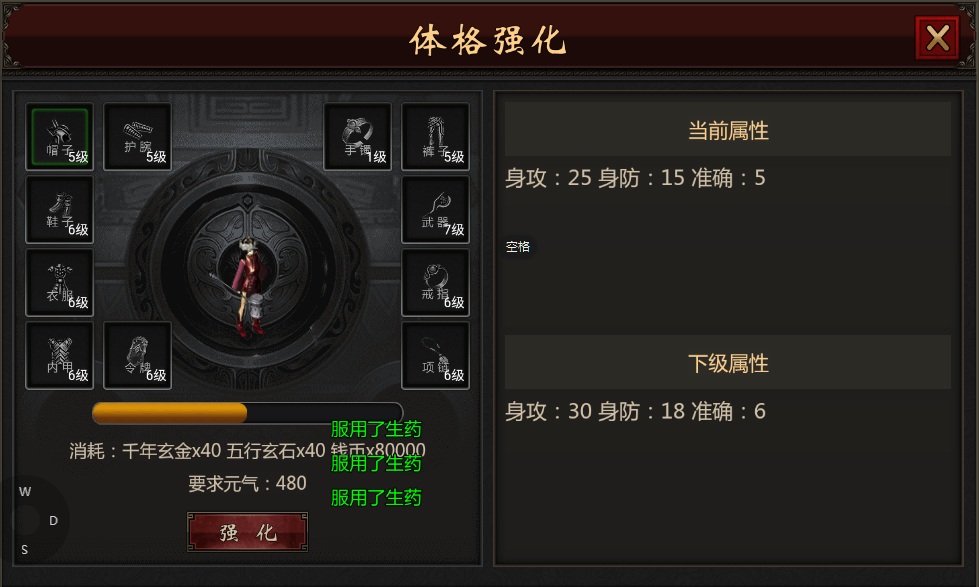Image resolution: width=979 pixels, height=587 pixels.
Task: Close the 体格强化 window
Action: (937, 38)
